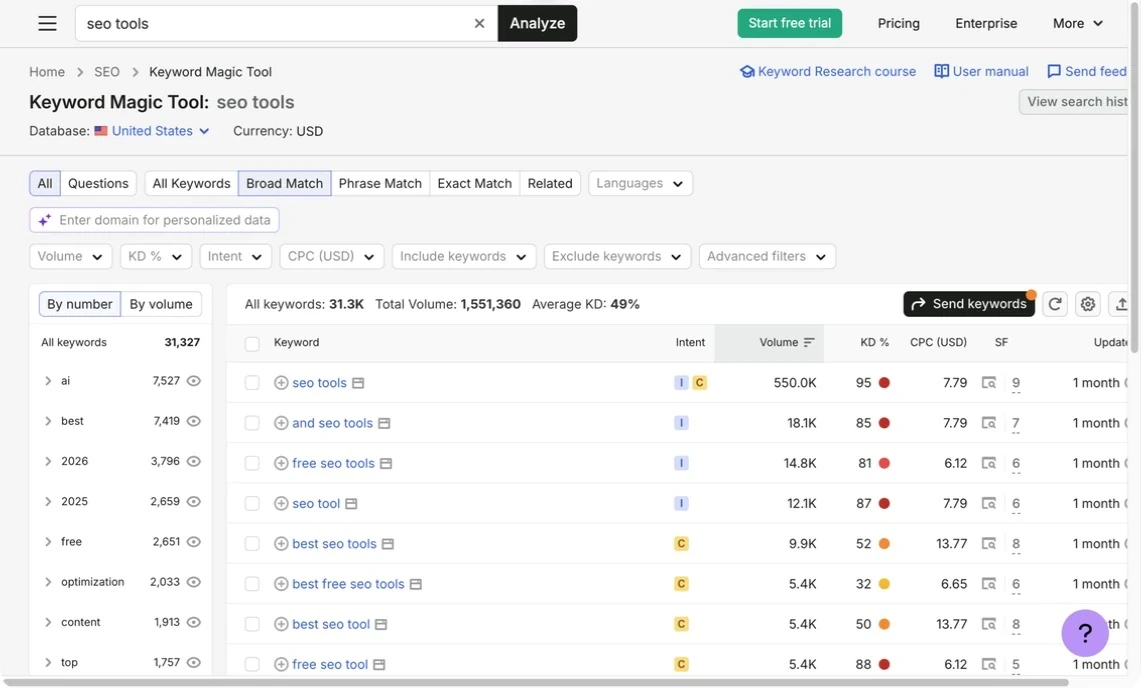Check the box for 'best seo tools' row
This screenshot has width=1141, height=688.
pos(252,544)
